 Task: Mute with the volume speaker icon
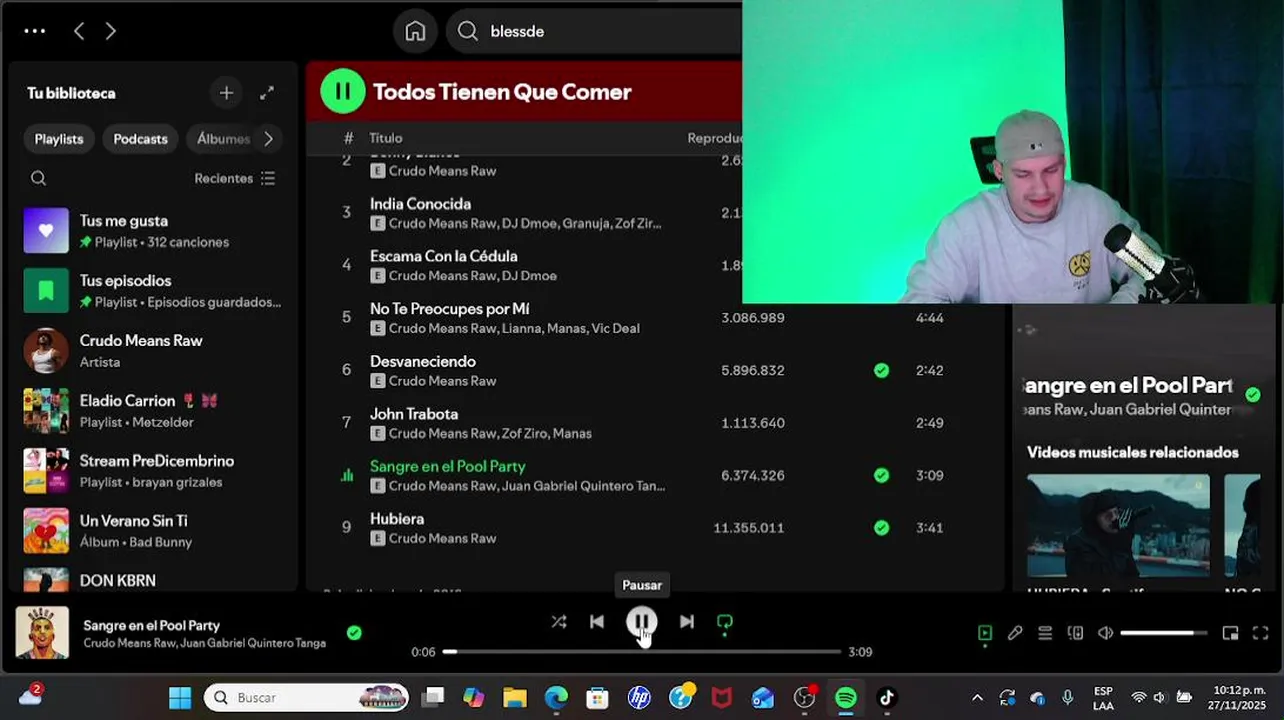[x=1105, y=633]
